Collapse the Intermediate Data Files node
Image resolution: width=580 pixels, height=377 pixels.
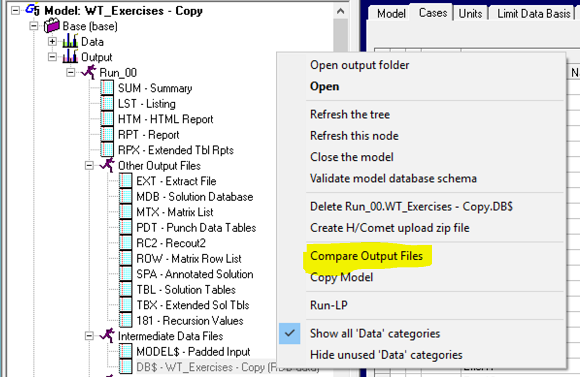click(89, 336)
